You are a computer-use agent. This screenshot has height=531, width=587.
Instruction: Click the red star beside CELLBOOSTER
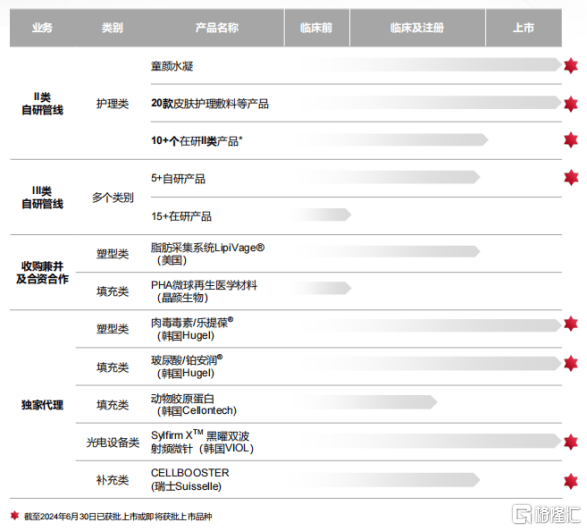pos(571,481)
